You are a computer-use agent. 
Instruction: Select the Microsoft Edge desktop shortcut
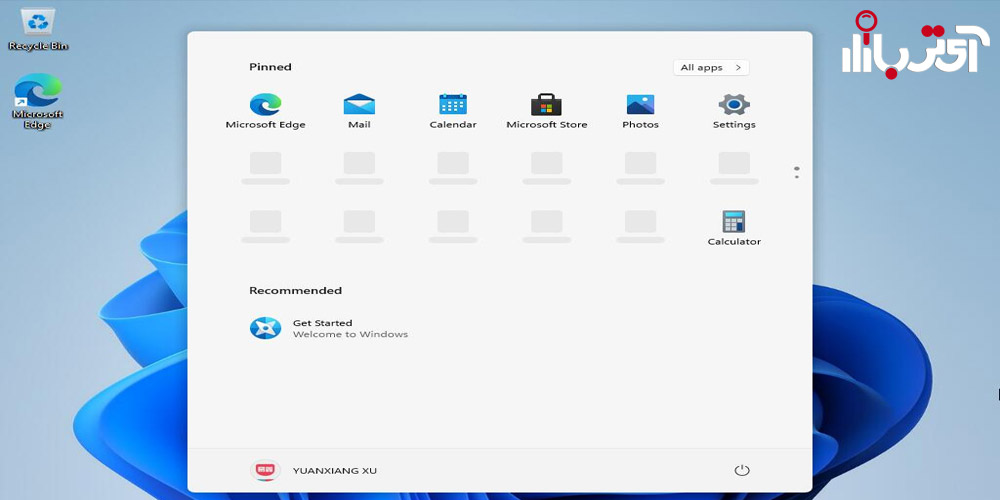[38, 101]
